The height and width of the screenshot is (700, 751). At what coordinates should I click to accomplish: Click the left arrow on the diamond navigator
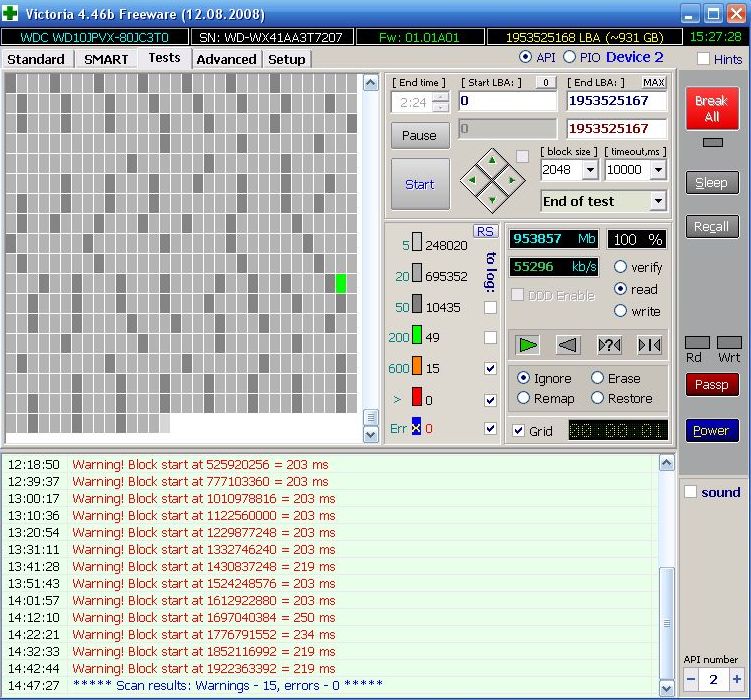point(472,180)
